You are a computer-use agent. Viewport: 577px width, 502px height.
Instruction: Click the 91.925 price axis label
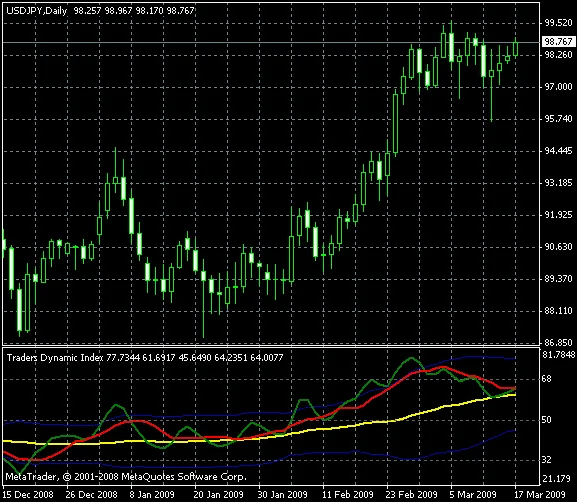pyautogui.click(x=558, y=215)
